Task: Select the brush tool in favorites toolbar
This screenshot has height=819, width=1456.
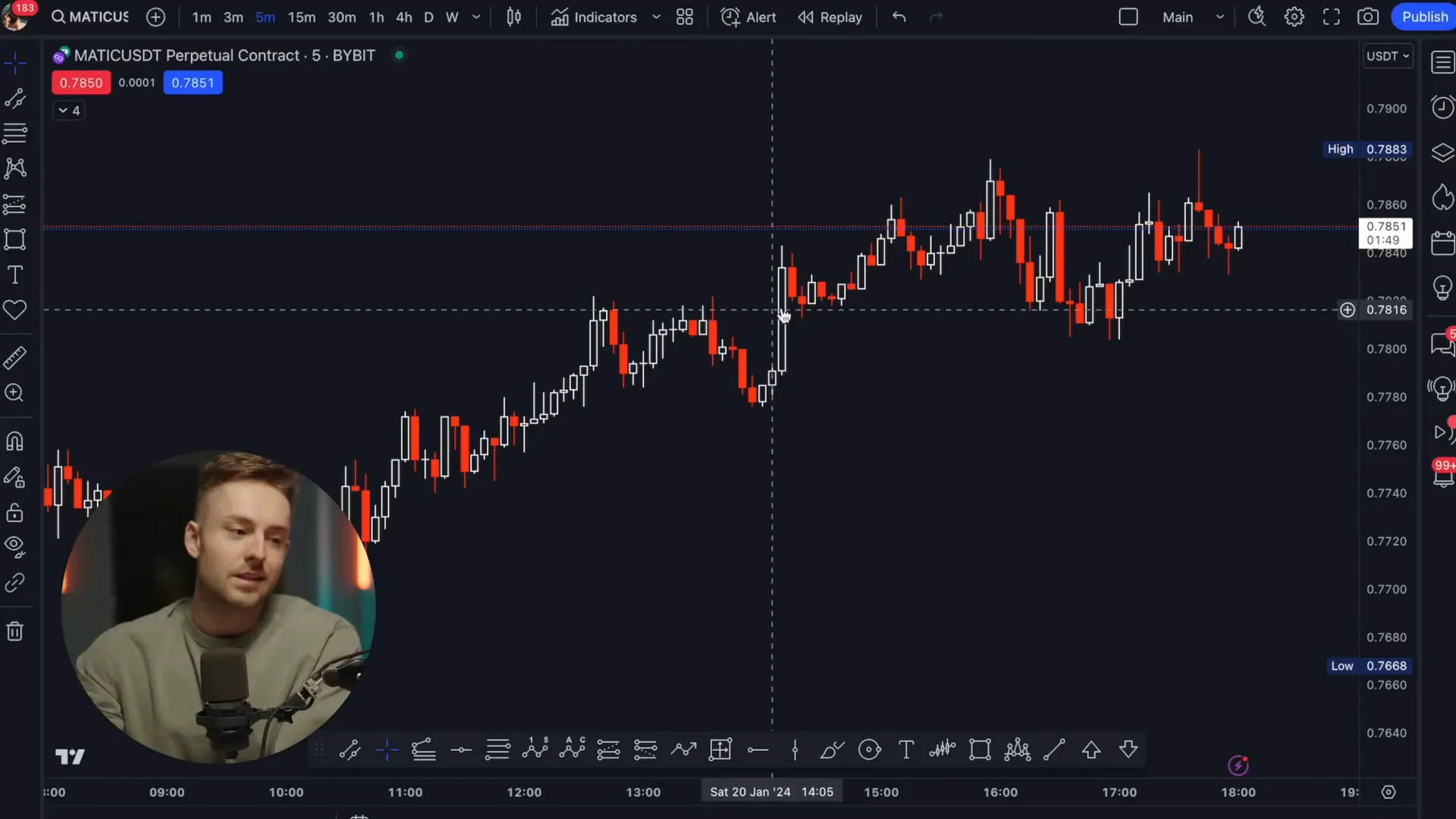Action: [832, 750]
